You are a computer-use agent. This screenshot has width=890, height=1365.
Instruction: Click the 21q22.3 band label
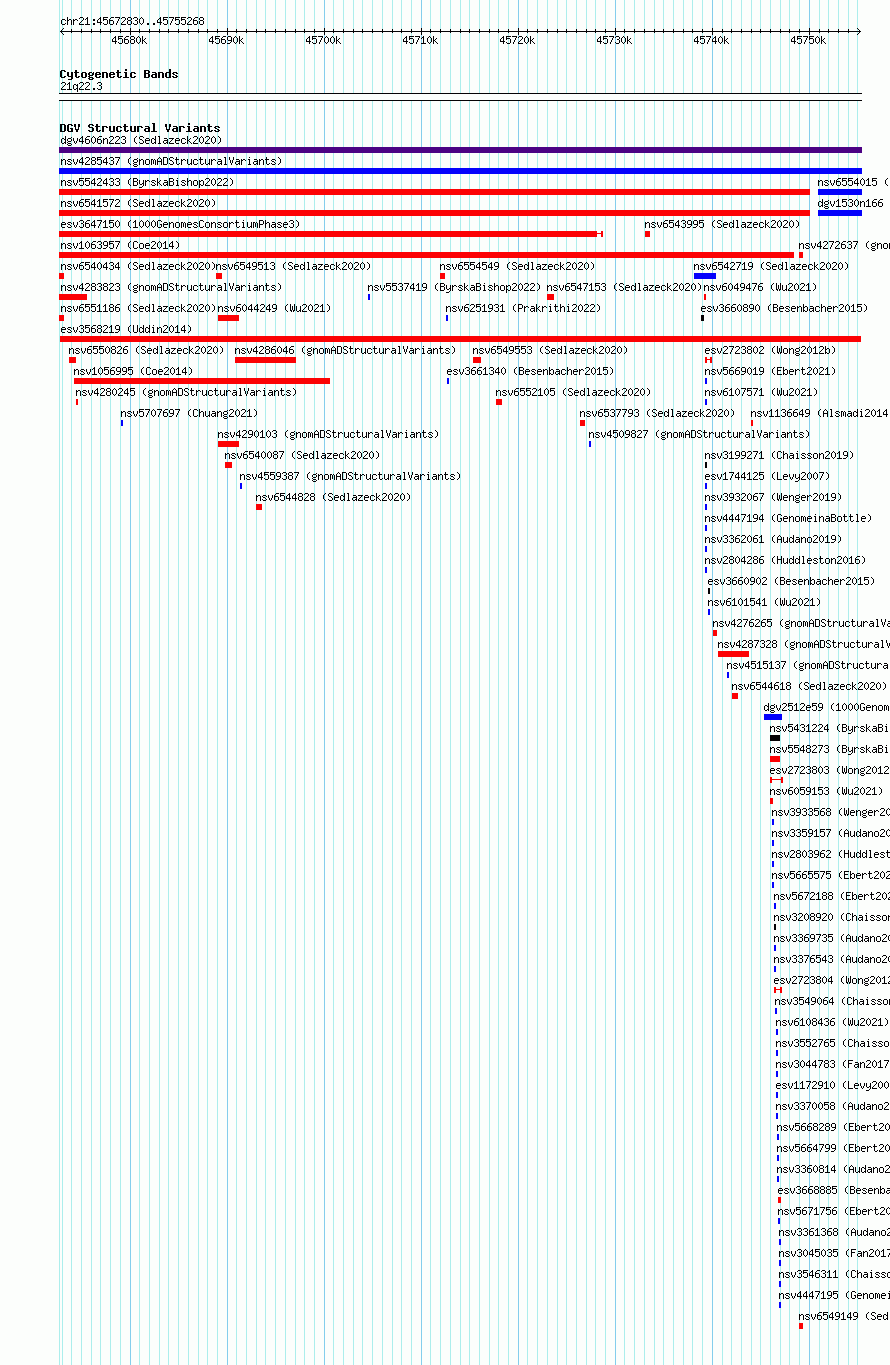[x=81, y=87]
